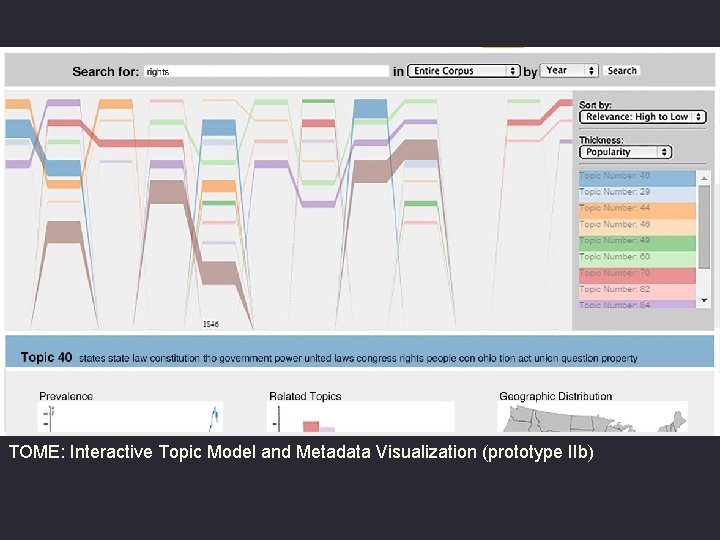Click the topic list scroll-up arrow
The image size is (720, 540).
point(704,178)
